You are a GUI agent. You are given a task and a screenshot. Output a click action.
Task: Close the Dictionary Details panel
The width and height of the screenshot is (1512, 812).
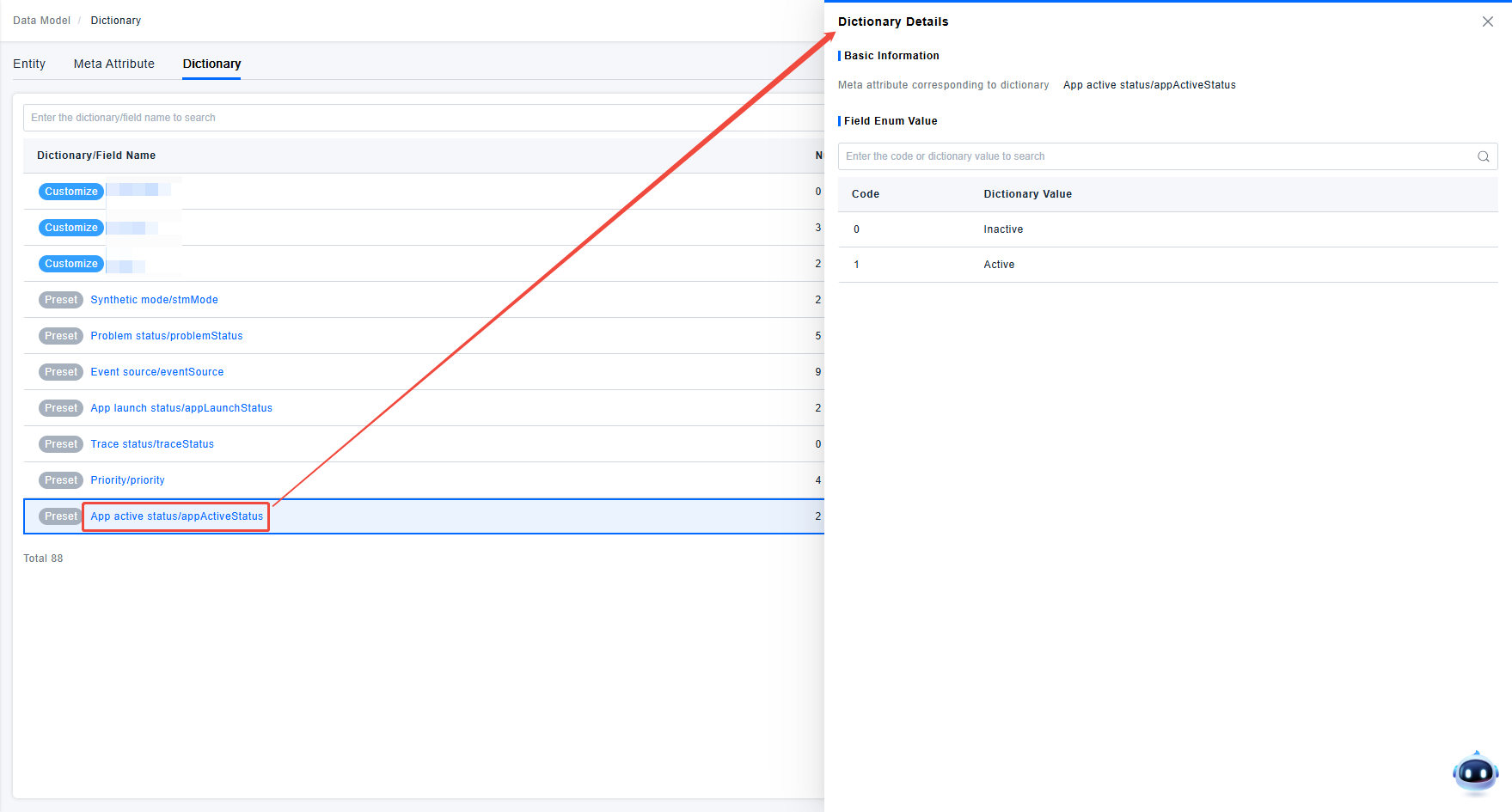[1487, 21]
